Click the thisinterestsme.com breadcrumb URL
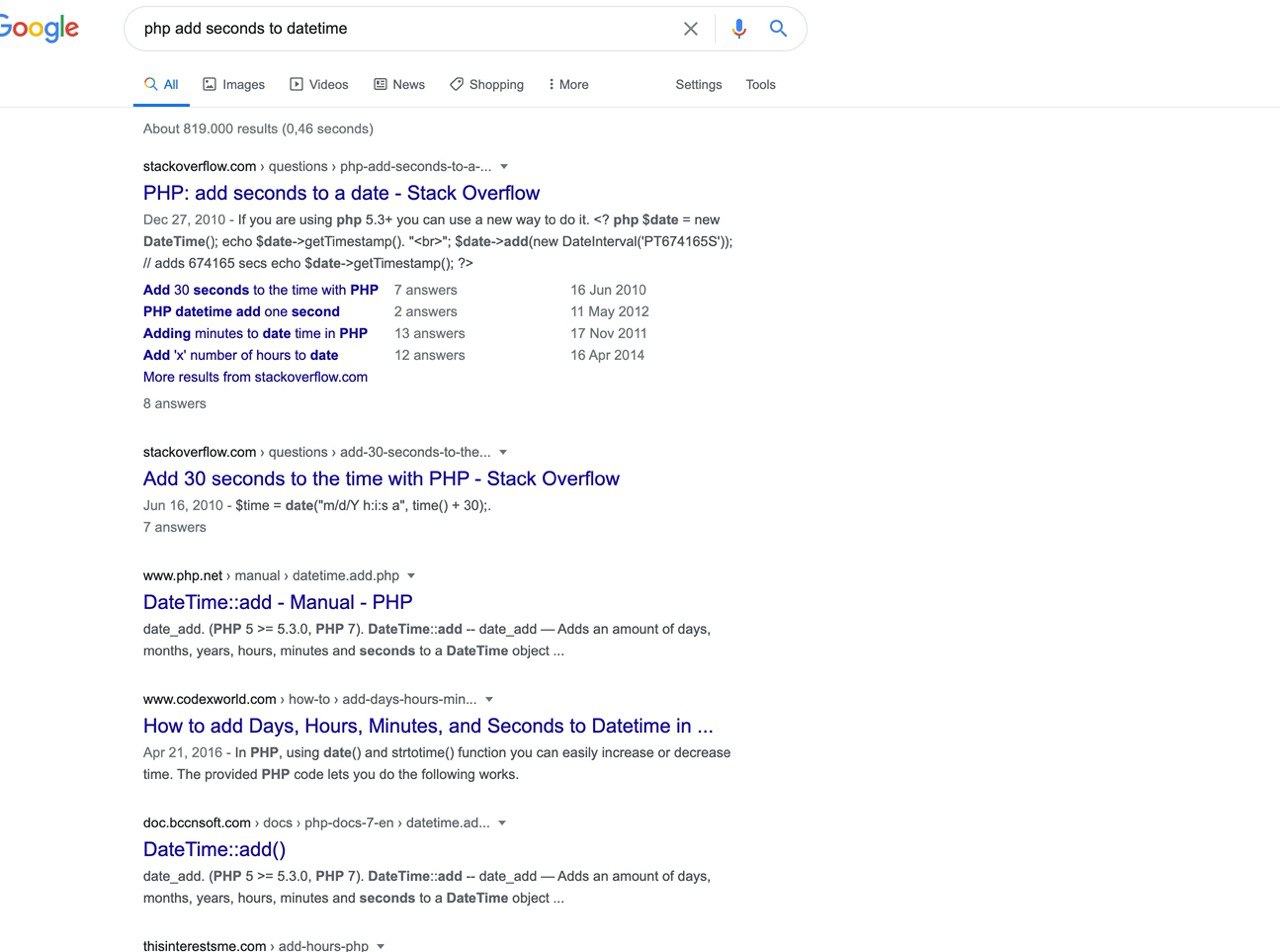Screen dimensions: 1280x952 [x=256, y=946]
